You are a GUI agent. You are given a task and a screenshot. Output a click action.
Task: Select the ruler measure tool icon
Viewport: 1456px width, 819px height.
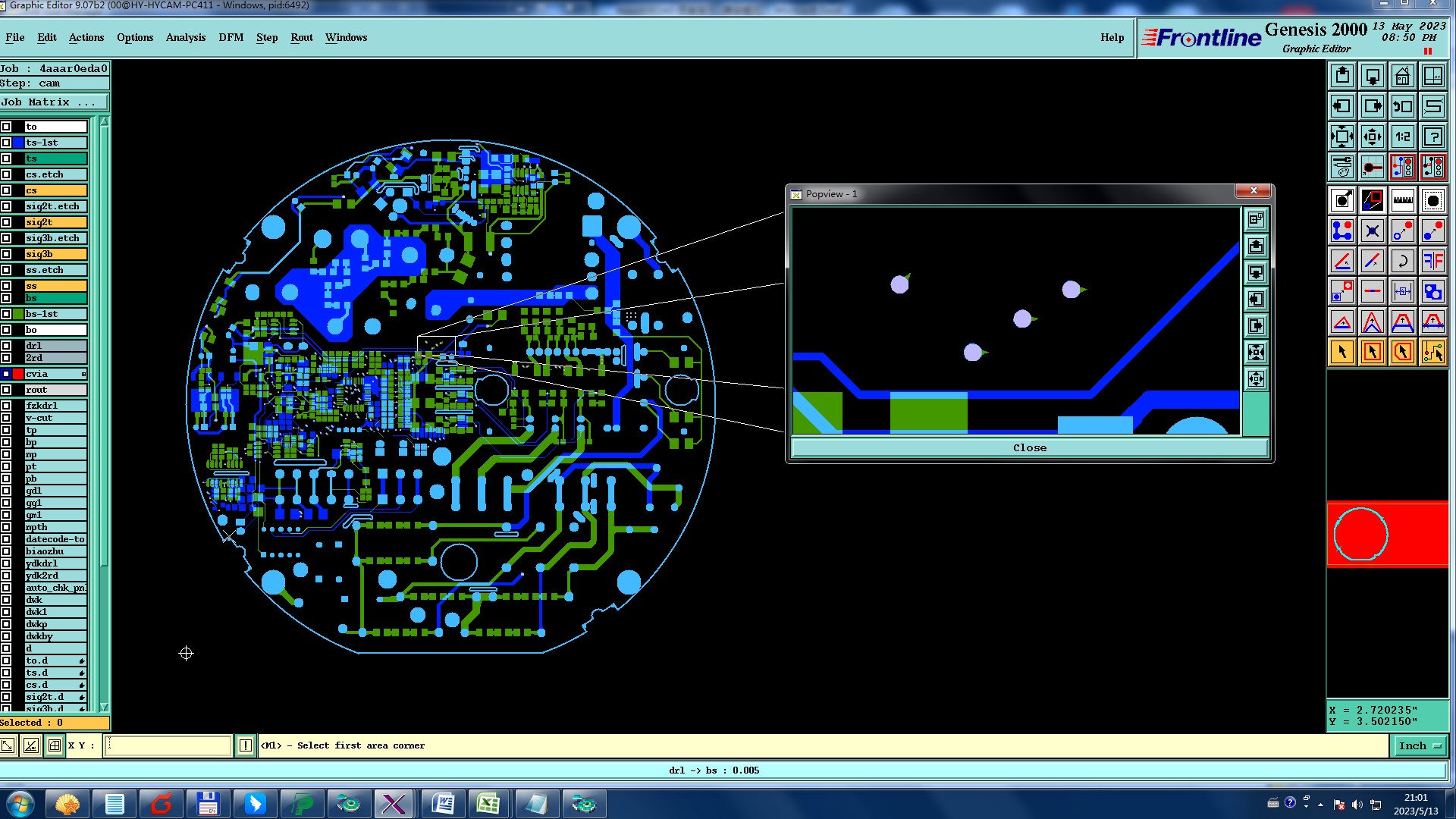[1402, 200]
